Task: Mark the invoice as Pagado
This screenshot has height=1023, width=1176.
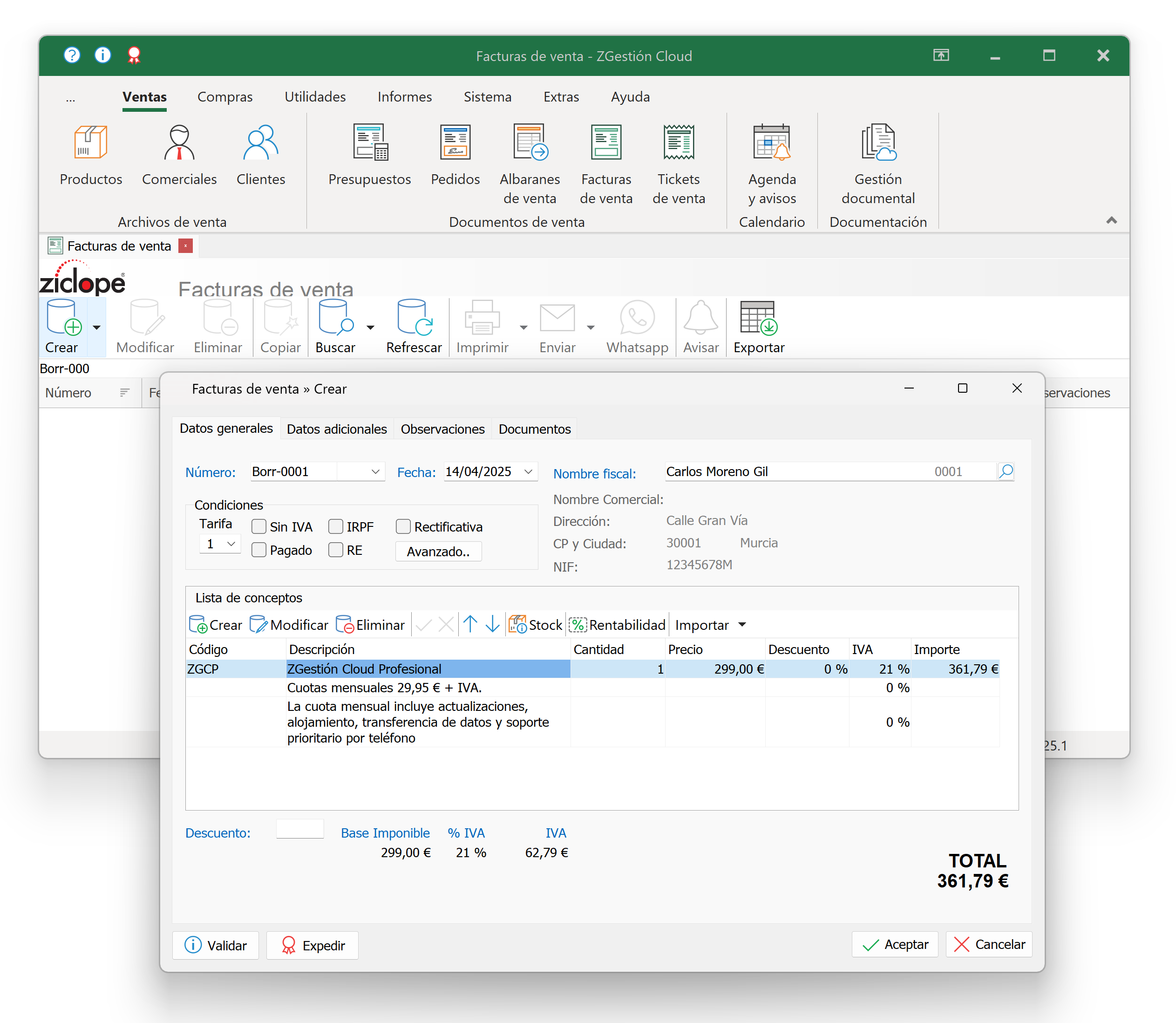Action: tap(259, 549)
